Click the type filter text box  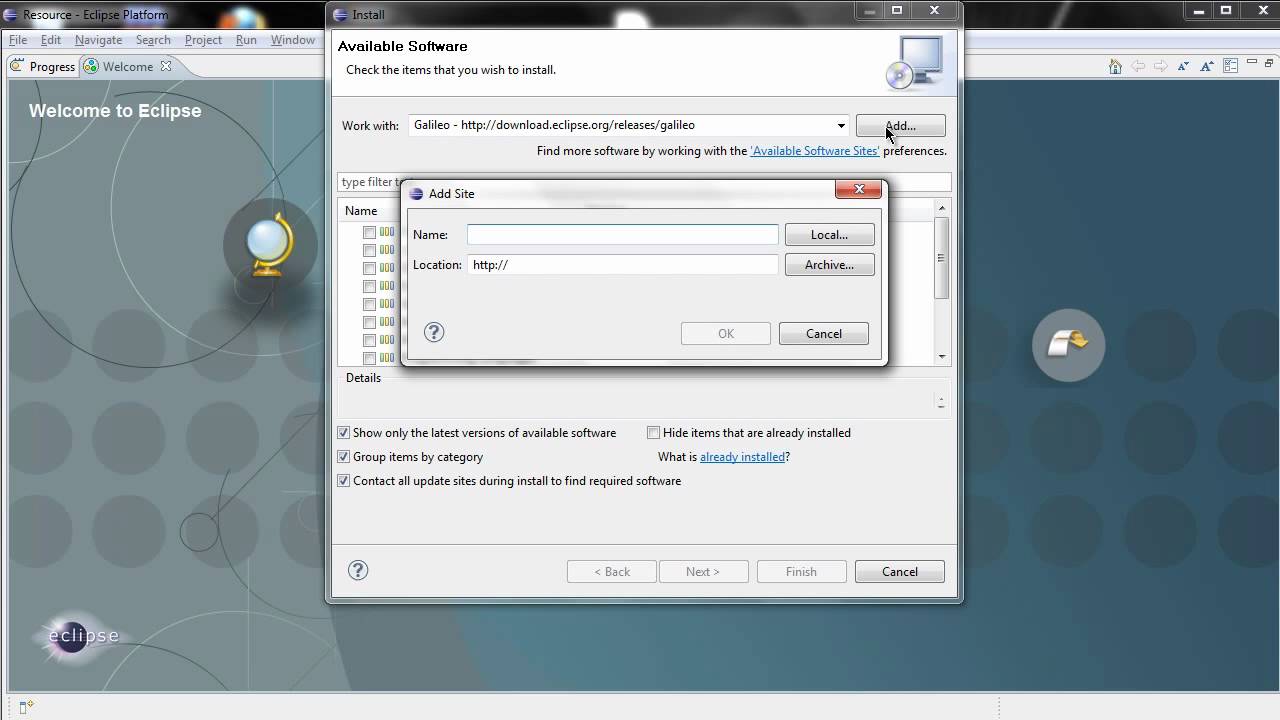[644, 182]
